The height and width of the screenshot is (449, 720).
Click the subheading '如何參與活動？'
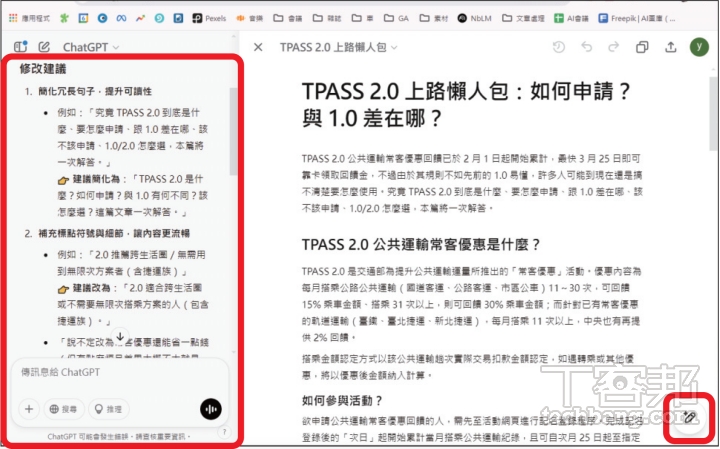pos(342,401)
